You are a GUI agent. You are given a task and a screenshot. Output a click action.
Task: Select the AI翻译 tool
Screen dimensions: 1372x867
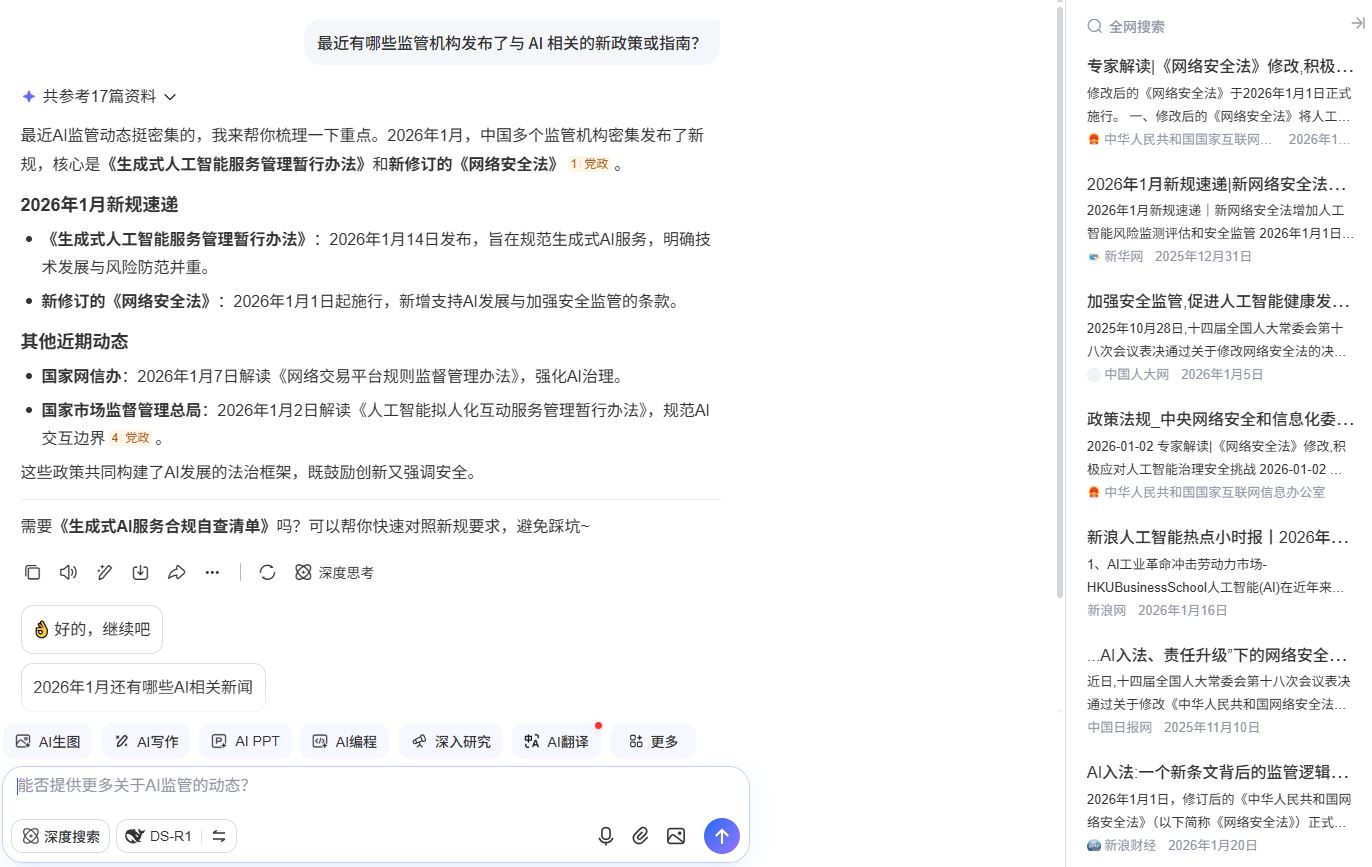556,741
